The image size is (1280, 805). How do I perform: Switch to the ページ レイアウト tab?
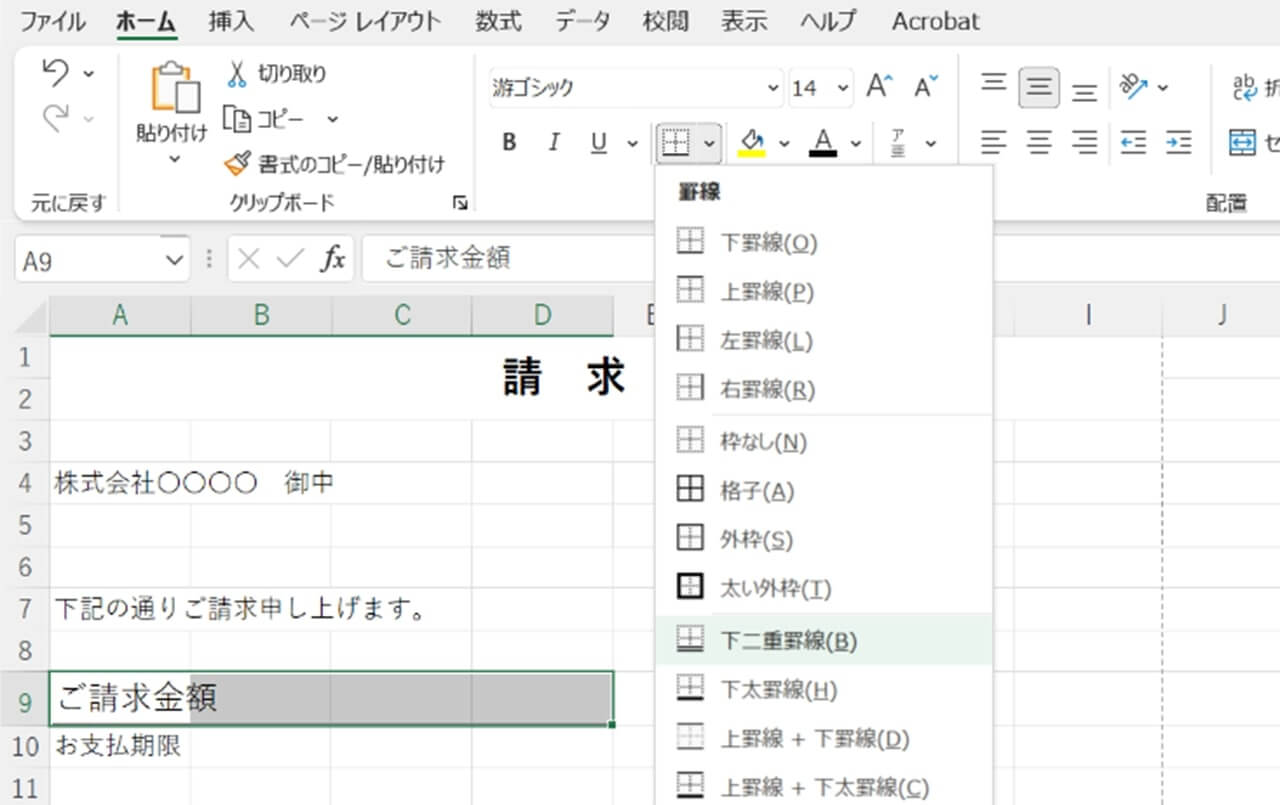click(x=364, y=21)
